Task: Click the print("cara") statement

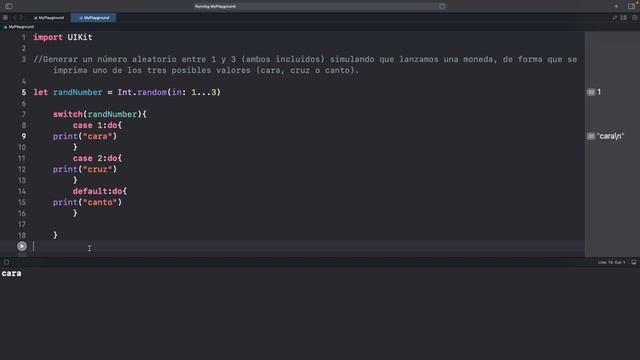Action: (x=85, y=136)
